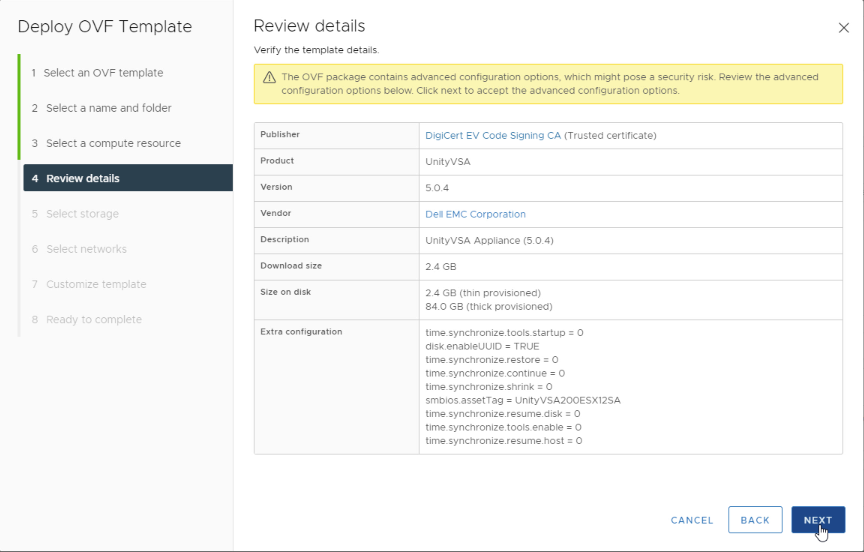864x552 pixels.
Task: Click the Size on disk row label
Action: (x=285, y=292)
